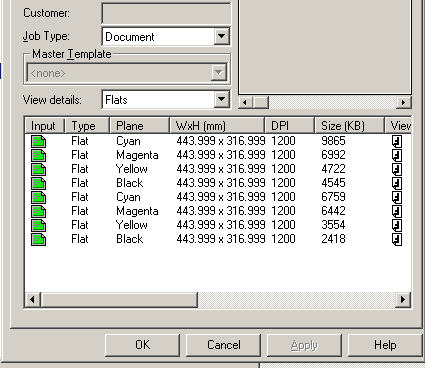This screenshot has height=368, width=425.
Task: Open the view icon for the 9865 KB Cyan flat
Action: point(397,141)
